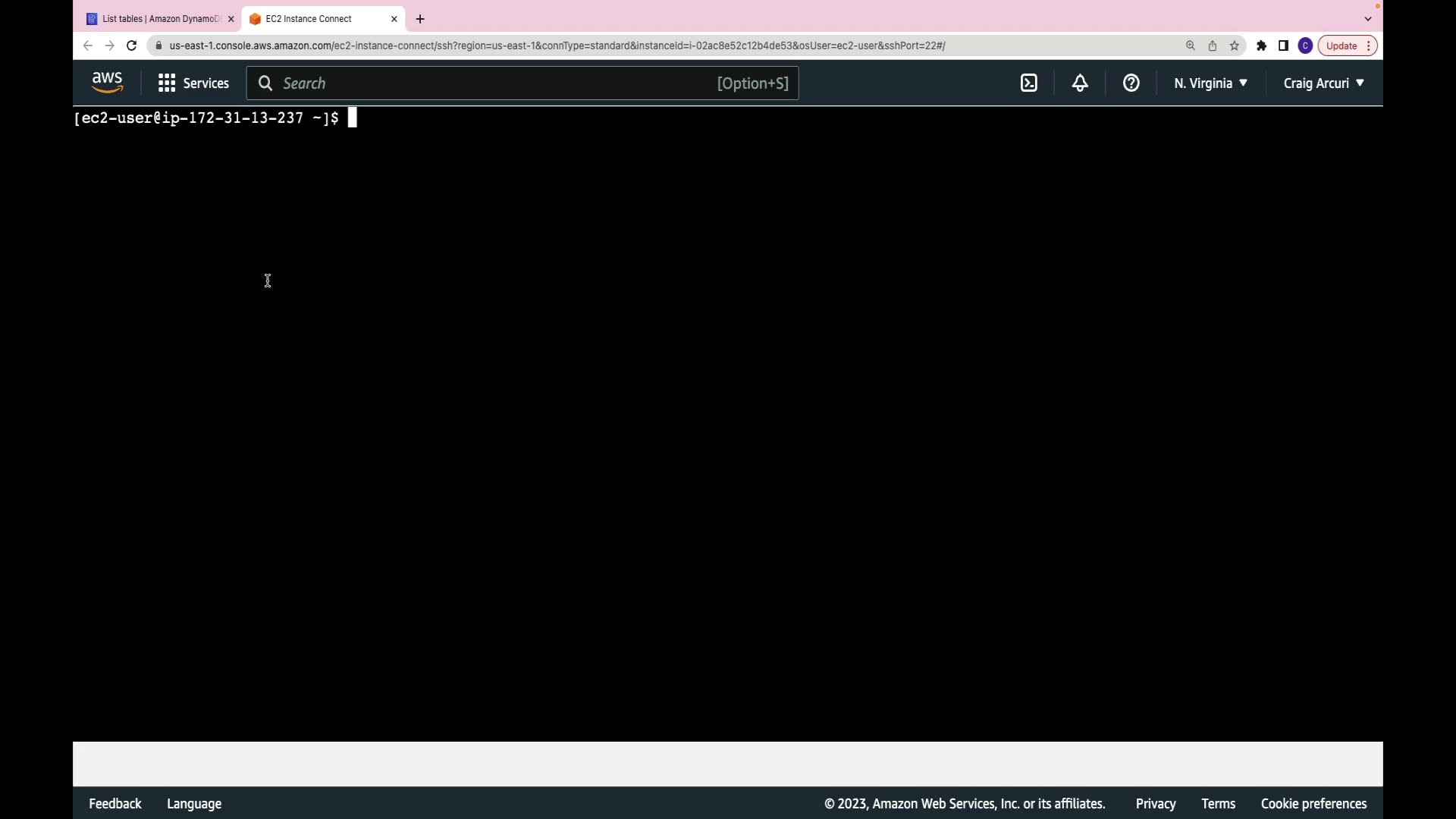
Task: Close the EC2 Instance Connect tab
Action: pyautogui.click(x=394, y=19)
